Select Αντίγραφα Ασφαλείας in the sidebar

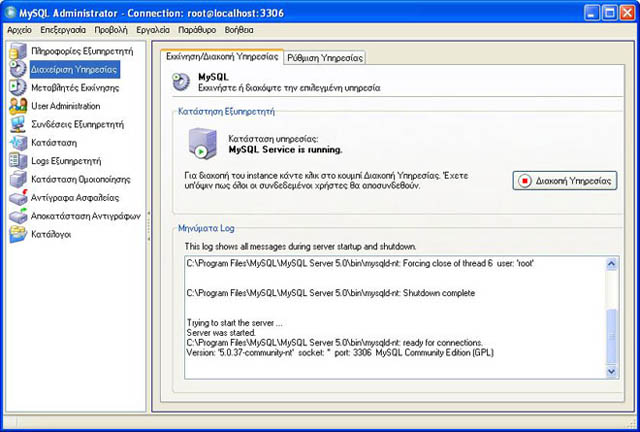click(75, 198)
